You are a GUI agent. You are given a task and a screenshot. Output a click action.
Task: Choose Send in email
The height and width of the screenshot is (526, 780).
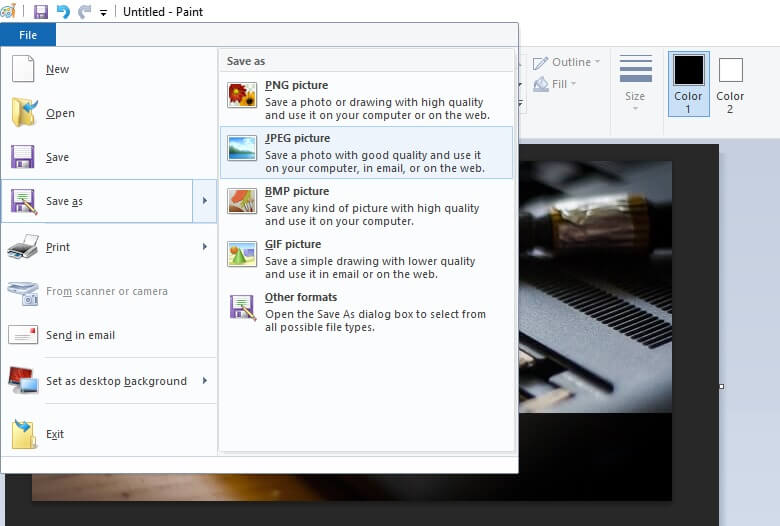coord(109,335)
